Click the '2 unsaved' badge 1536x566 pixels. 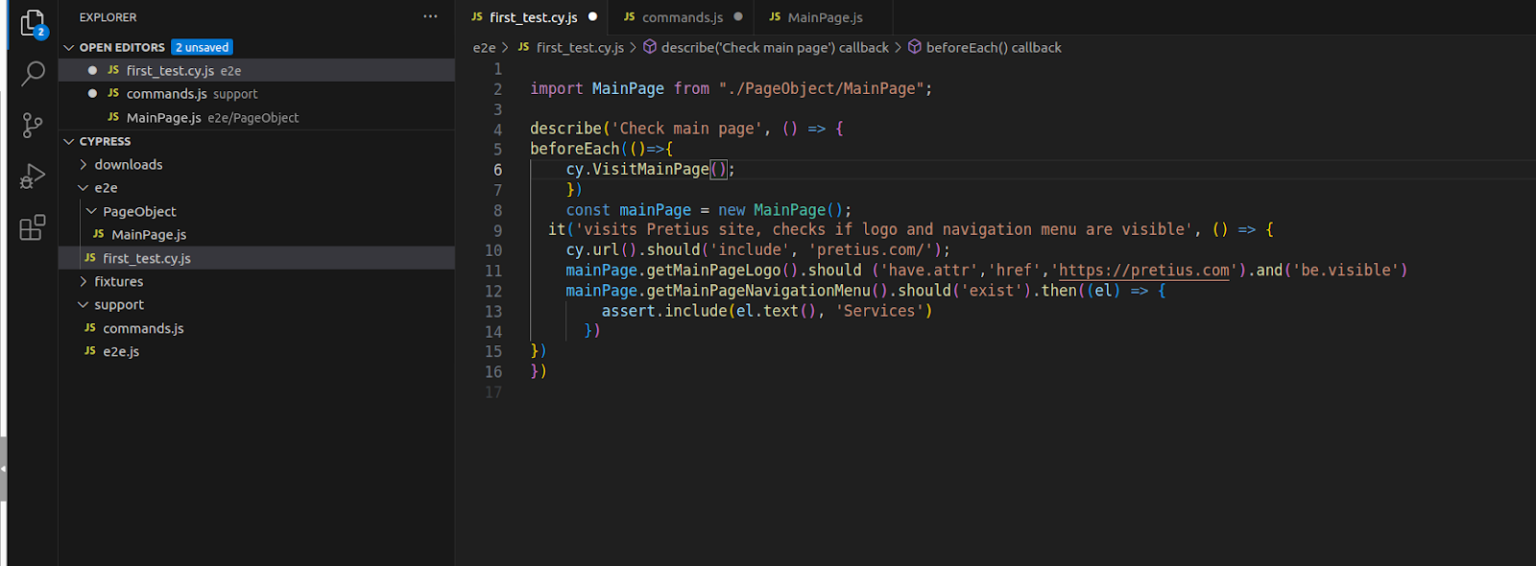[x=202, y=47]
